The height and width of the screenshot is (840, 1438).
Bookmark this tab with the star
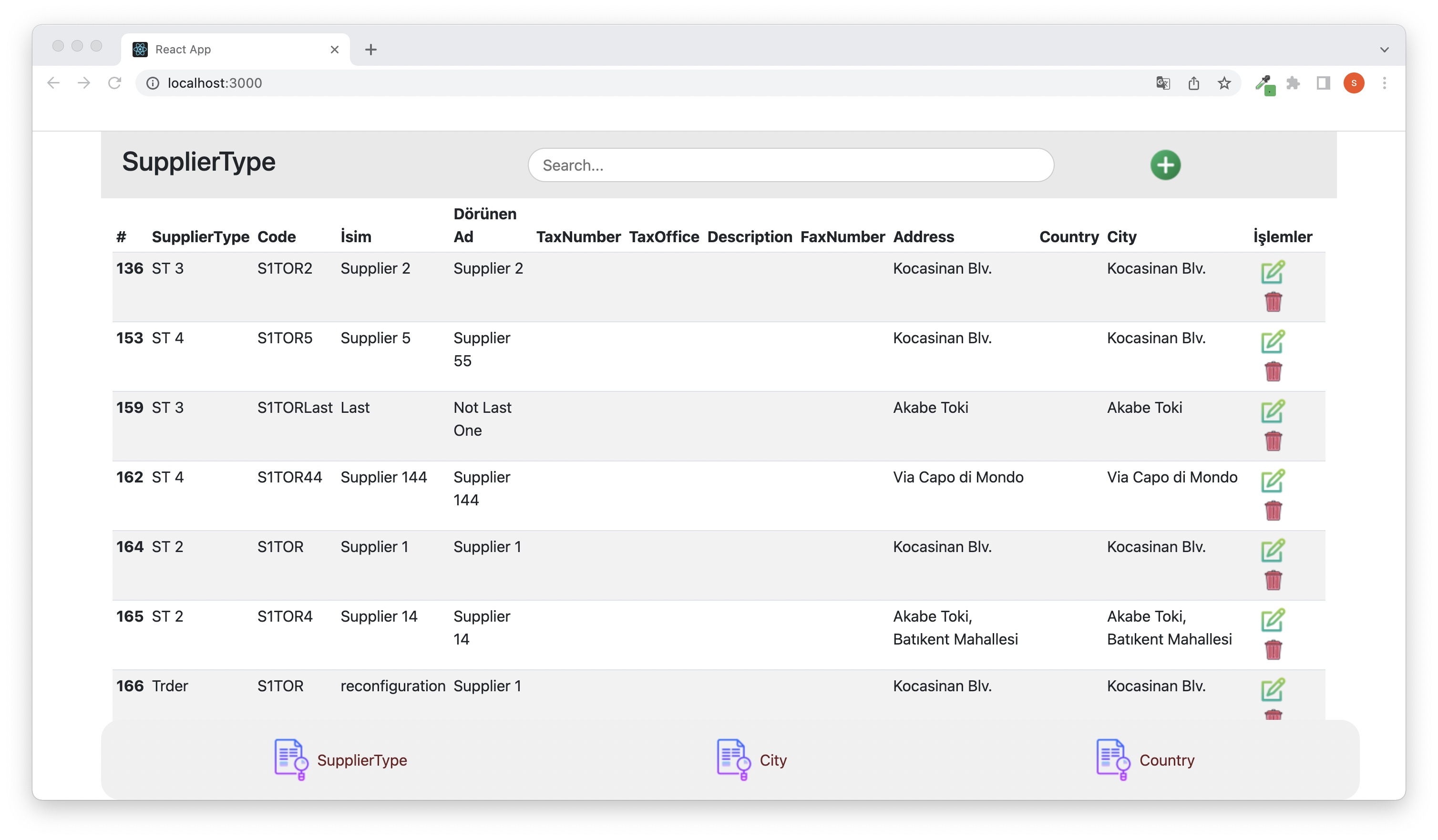(x=1224, y=83)
